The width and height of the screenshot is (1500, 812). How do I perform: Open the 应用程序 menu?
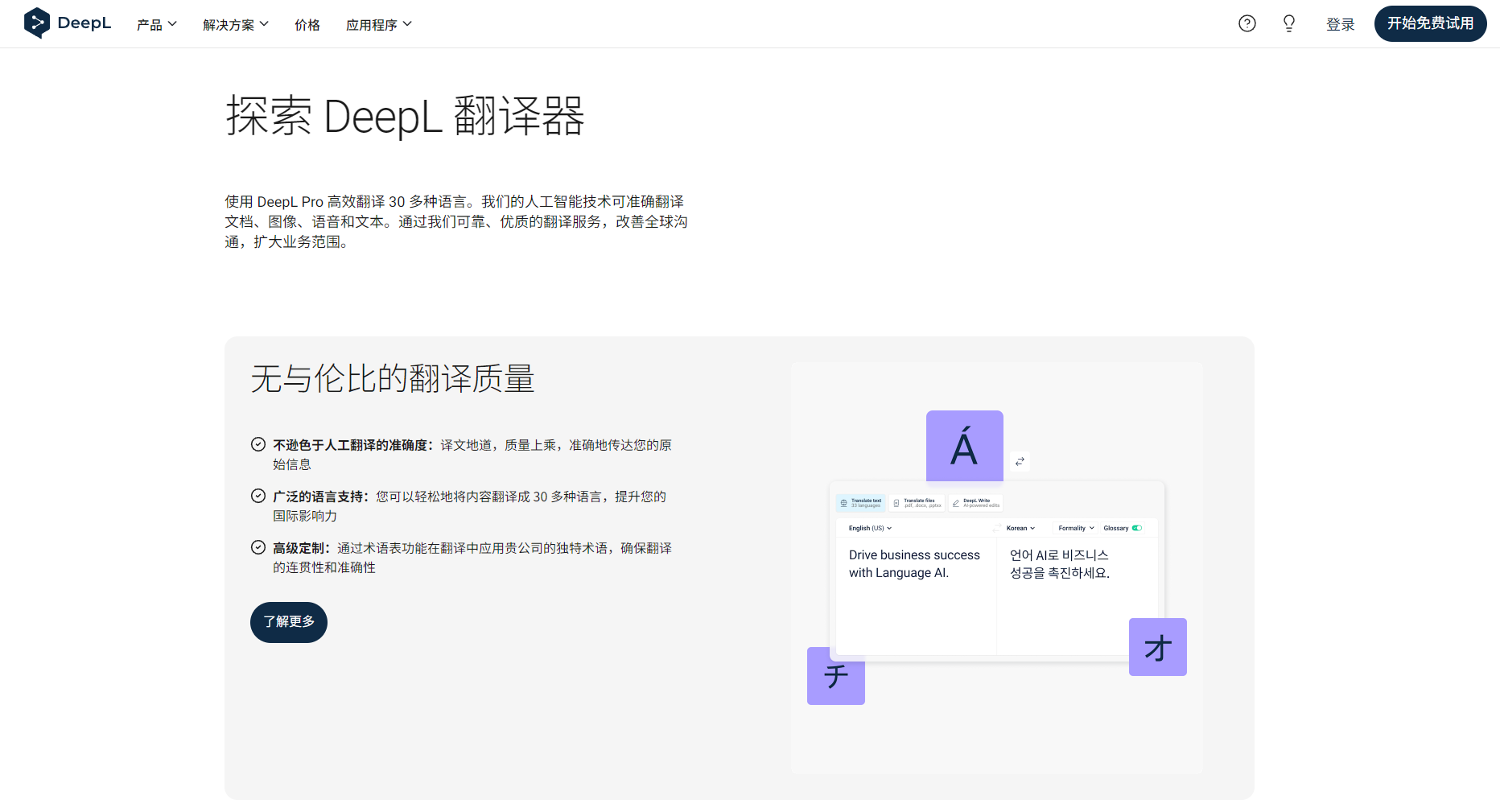[x=378, y=24]
